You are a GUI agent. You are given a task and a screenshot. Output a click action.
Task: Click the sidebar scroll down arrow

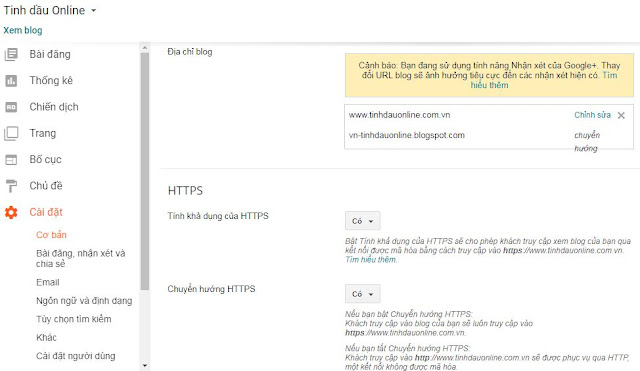pyautogui.click(x=144, y=366)
